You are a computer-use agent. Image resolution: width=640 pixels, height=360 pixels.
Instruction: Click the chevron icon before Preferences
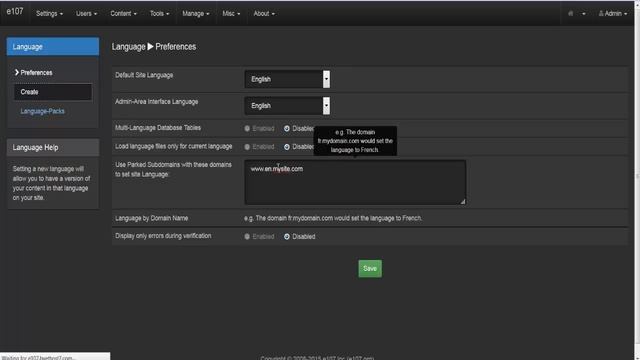pos(17,72)
